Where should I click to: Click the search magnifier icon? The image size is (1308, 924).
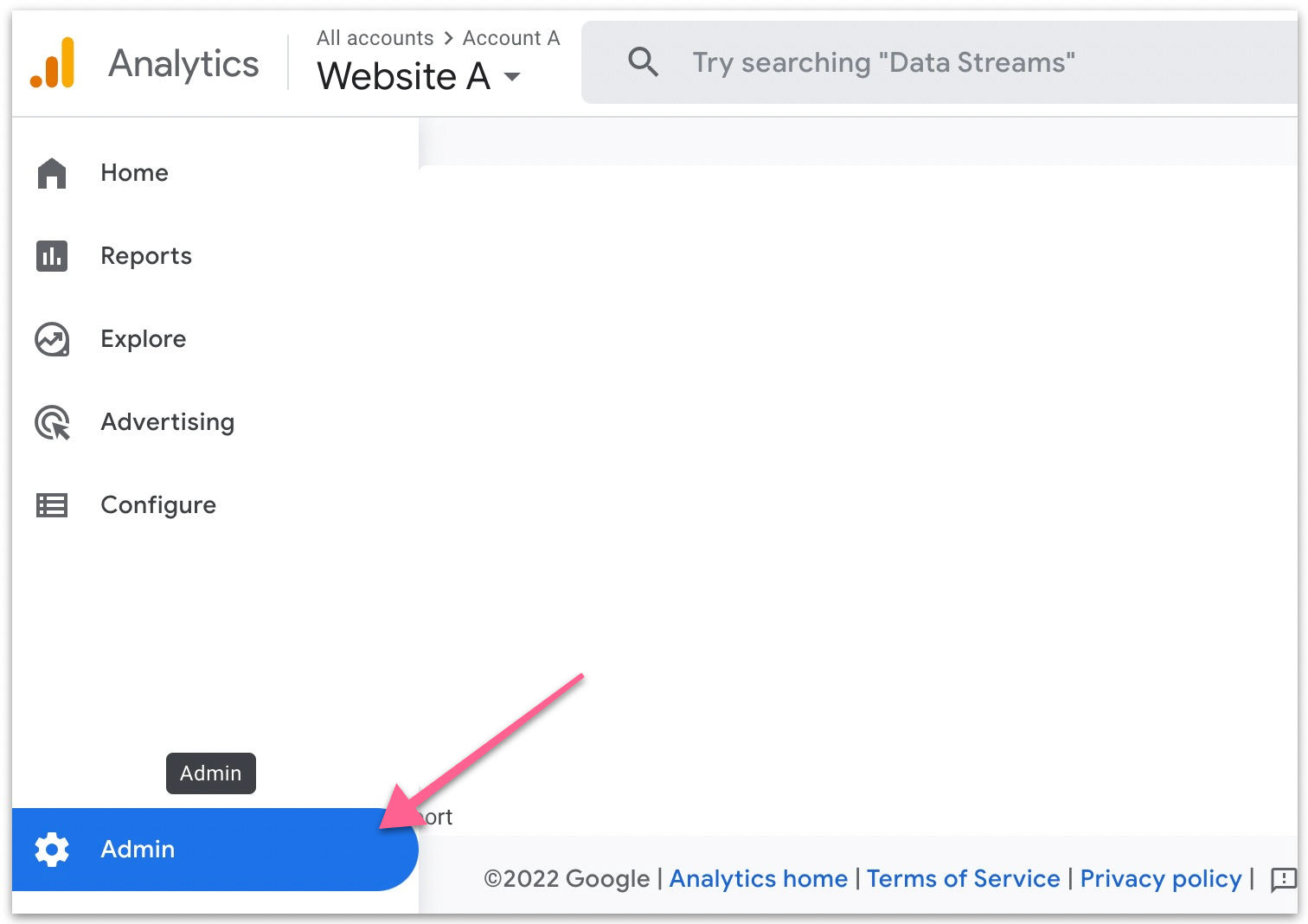[x=643, y=62]
